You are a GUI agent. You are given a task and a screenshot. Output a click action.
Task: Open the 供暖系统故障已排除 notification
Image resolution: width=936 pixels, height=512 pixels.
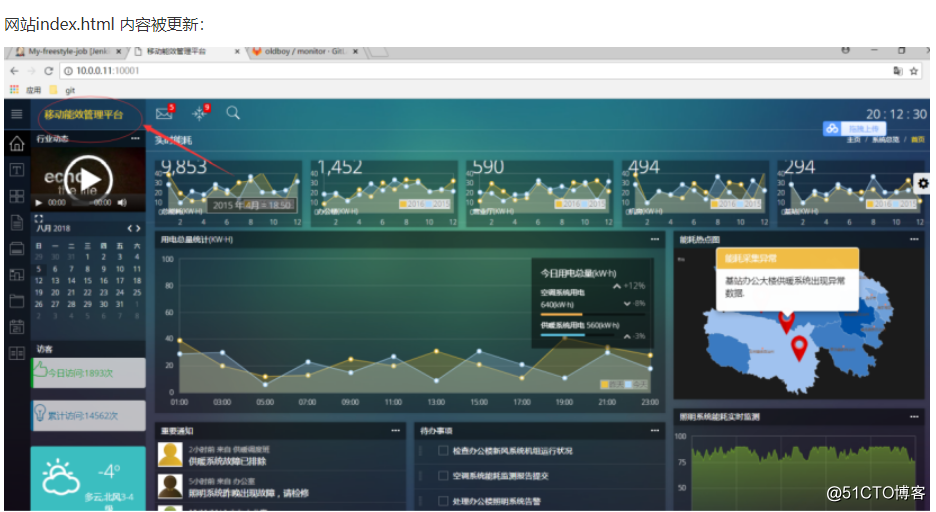click(227, 461)
